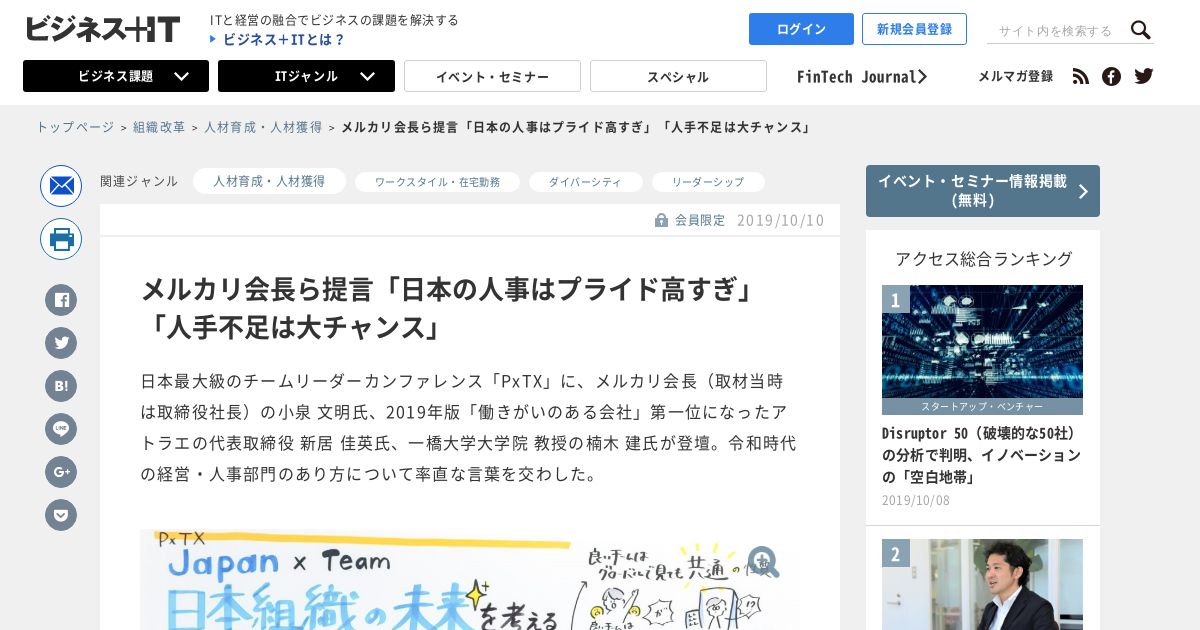This screenshot has width=1200, height=630.
Task: Click メルマガ登録 in navigation
Action: (1015, 76)
